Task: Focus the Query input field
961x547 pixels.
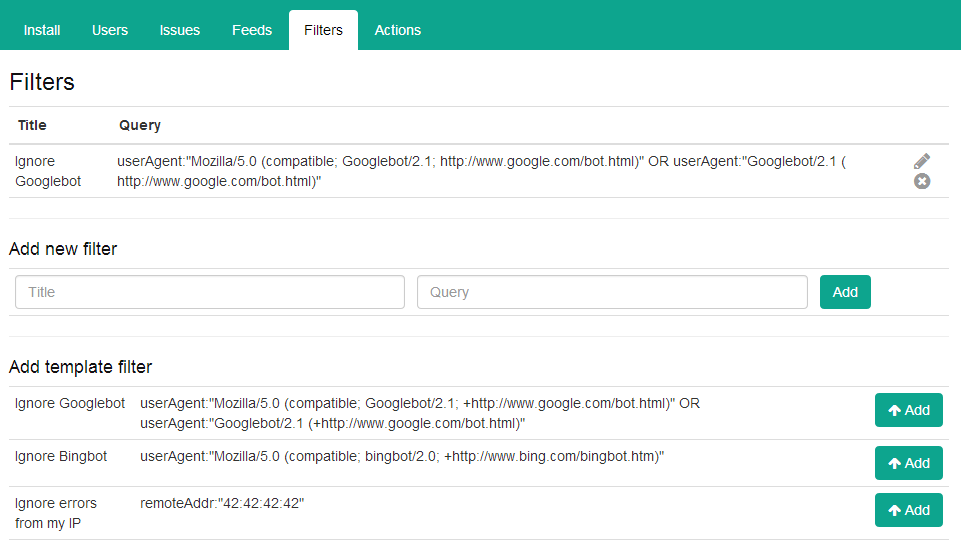Action: click(612, 292)
